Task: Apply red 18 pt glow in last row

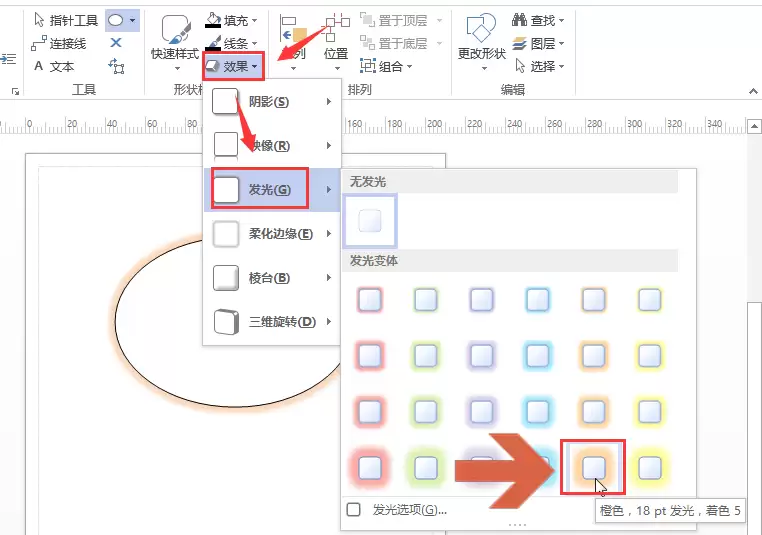Action: coord(370,467)
